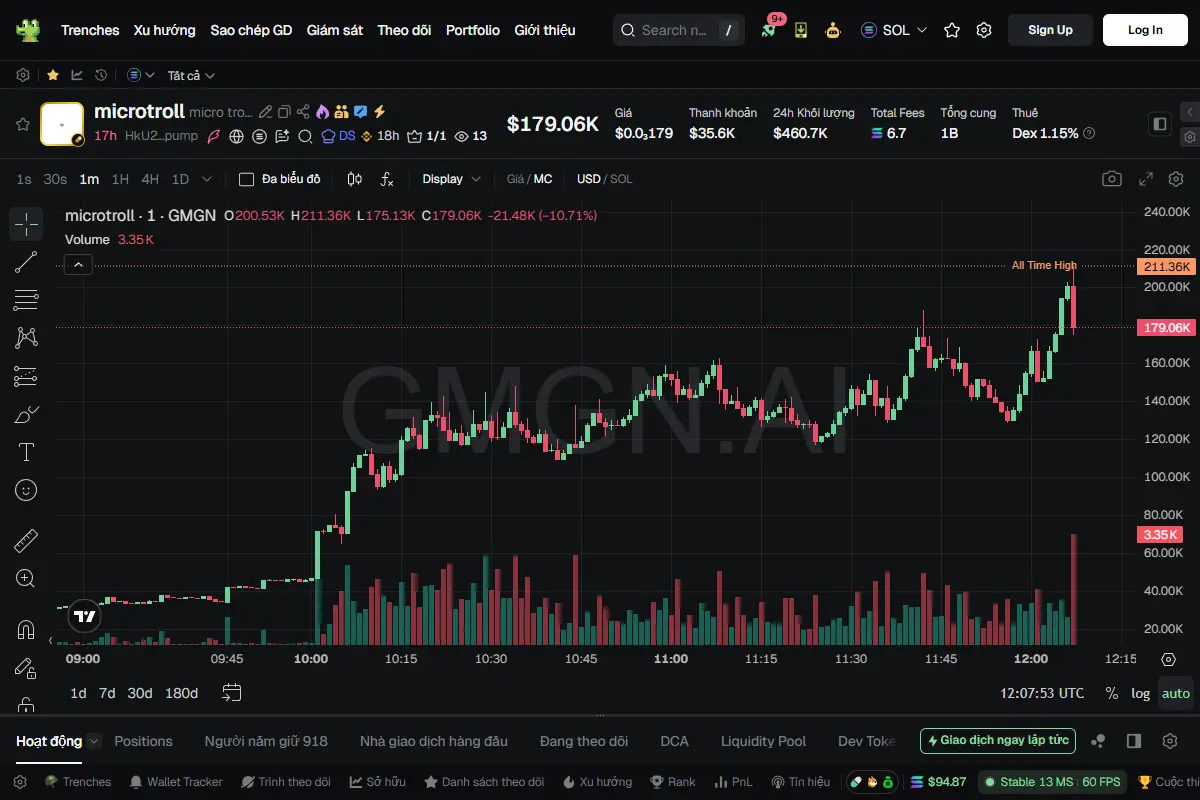This screenshot has height=800, width=1200.
Task: Set chart range to 7d
Action: pyautogui.click(x=107, y=693)
